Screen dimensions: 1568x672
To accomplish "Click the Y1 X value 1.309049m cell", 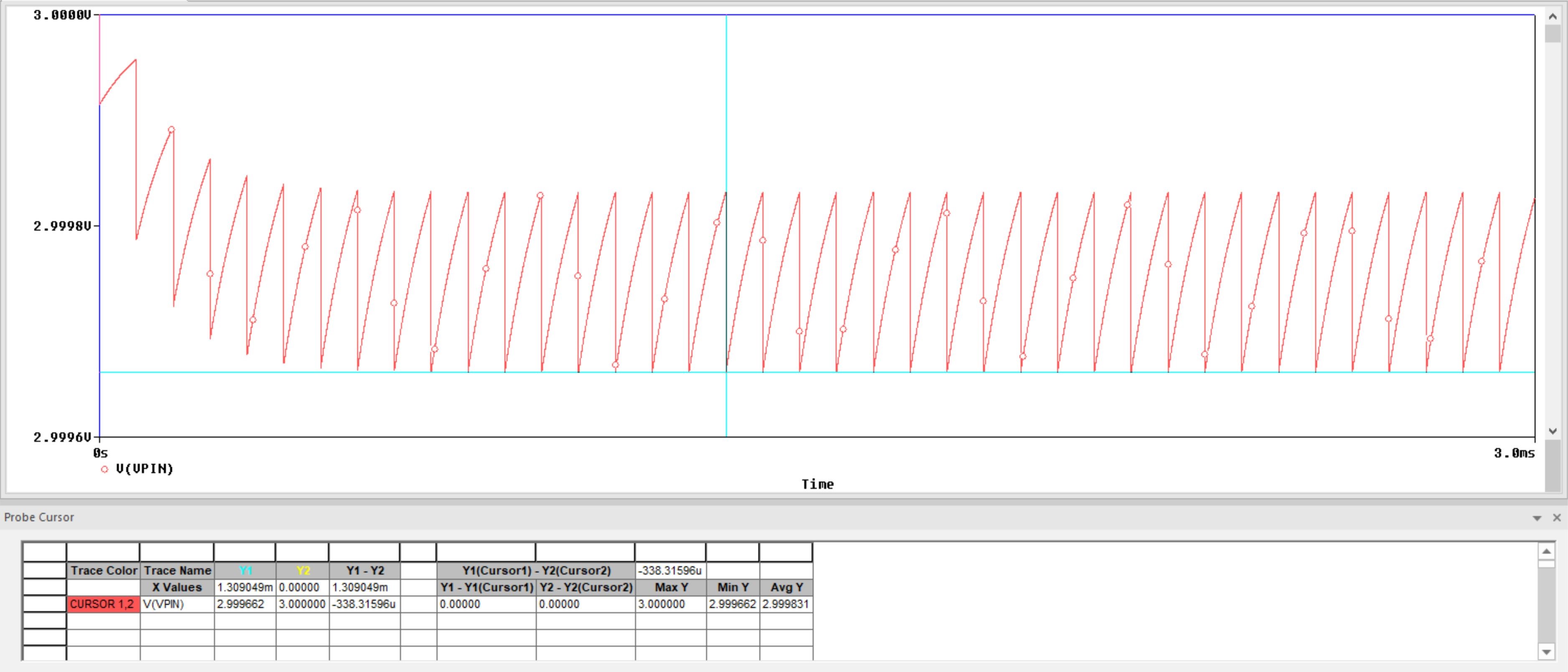I will (245, 587).
